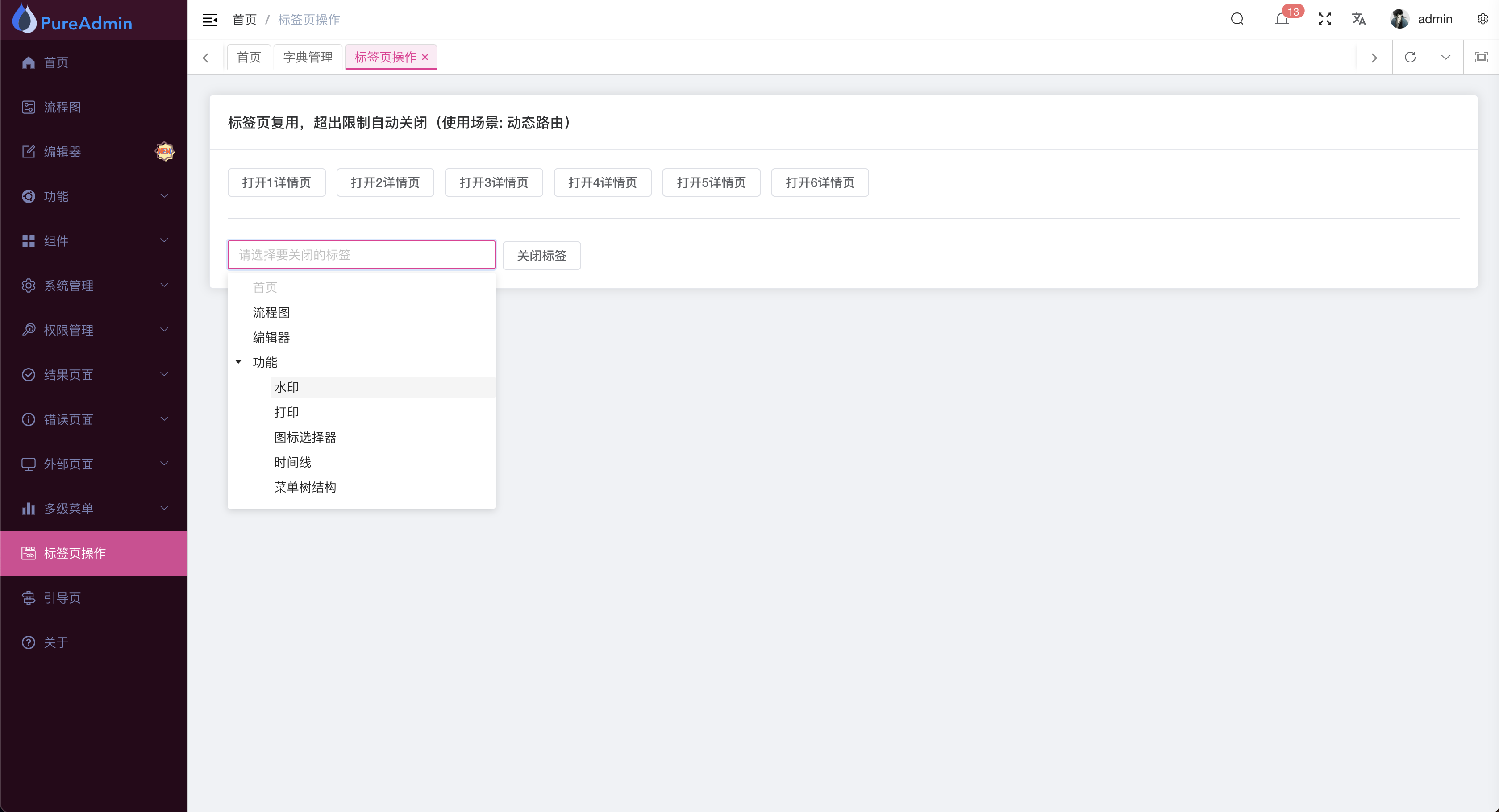
Task: Open the global search magnifier icon
Action: coord(1237,19)
